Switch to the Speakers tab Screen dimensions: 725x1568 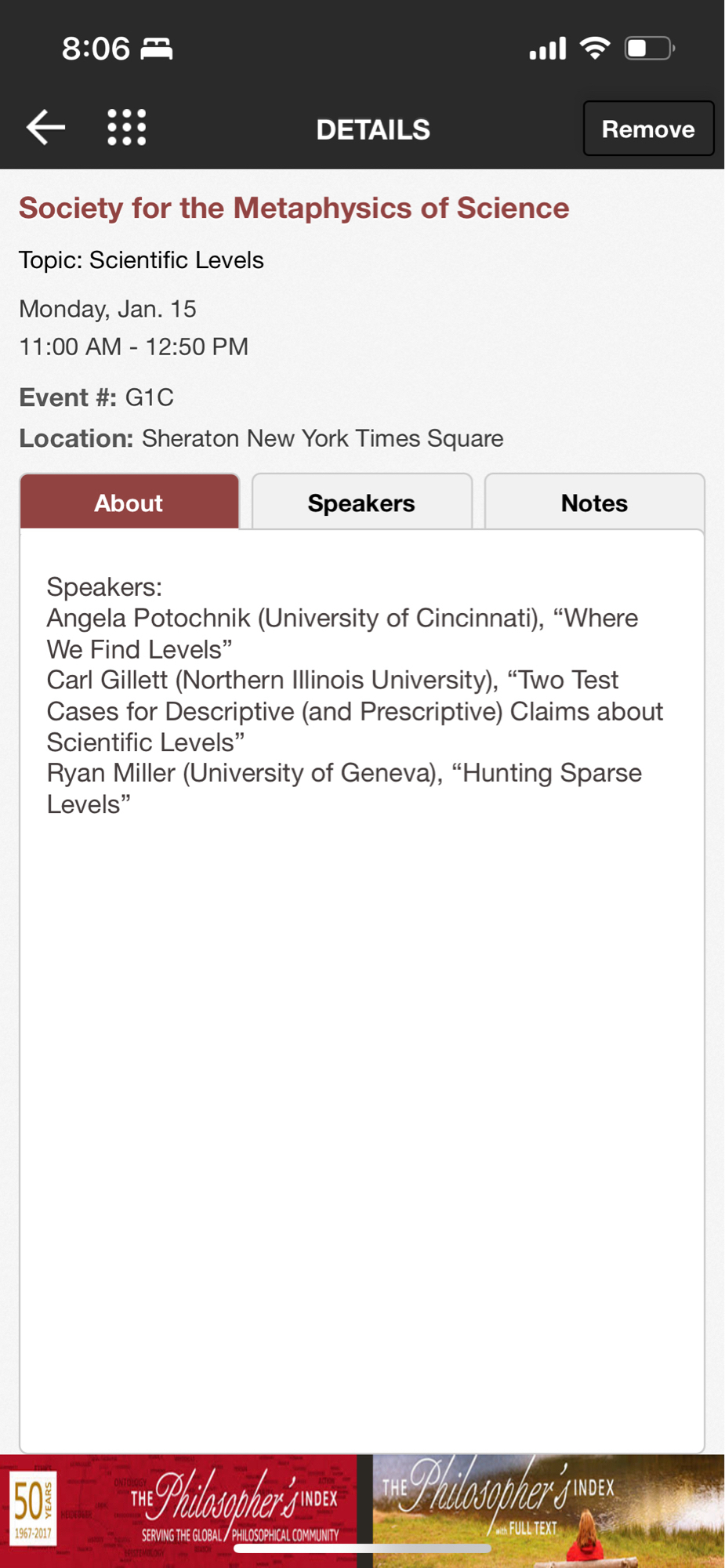(361, 503)
